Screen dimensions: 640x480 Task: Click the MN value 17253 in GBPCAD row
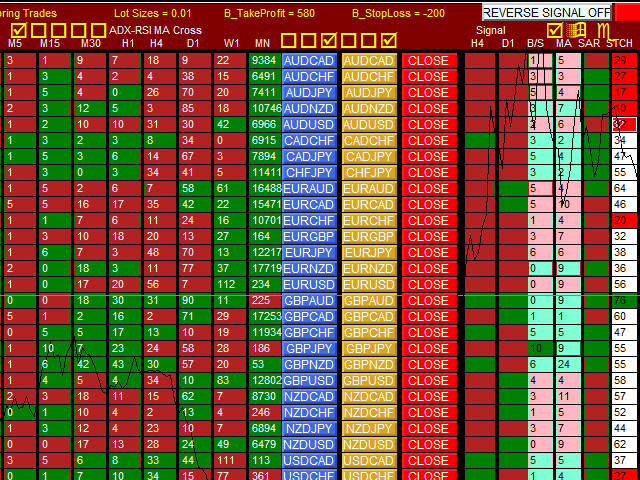[267, 316]
